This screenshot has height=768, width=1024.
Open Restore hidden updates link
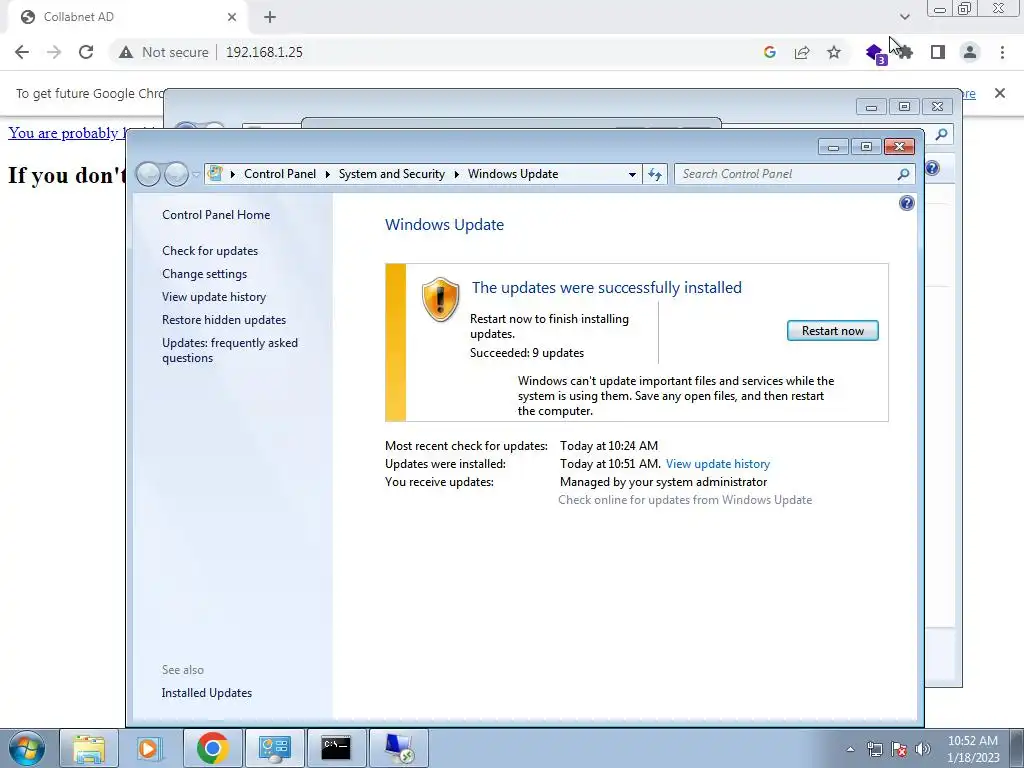coord(224,320)
